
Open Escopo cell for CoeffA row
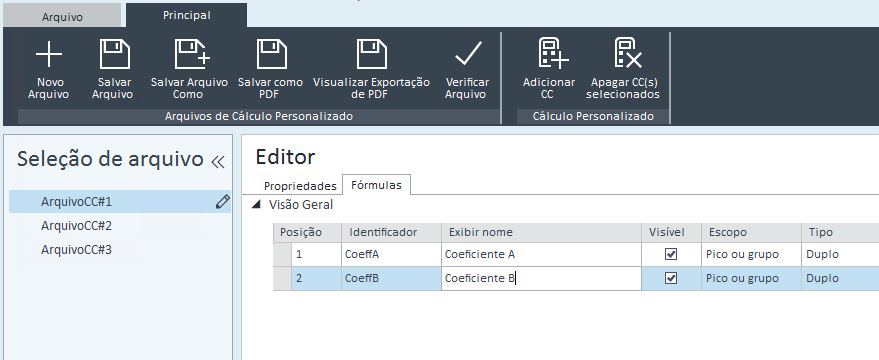point(751,255)
